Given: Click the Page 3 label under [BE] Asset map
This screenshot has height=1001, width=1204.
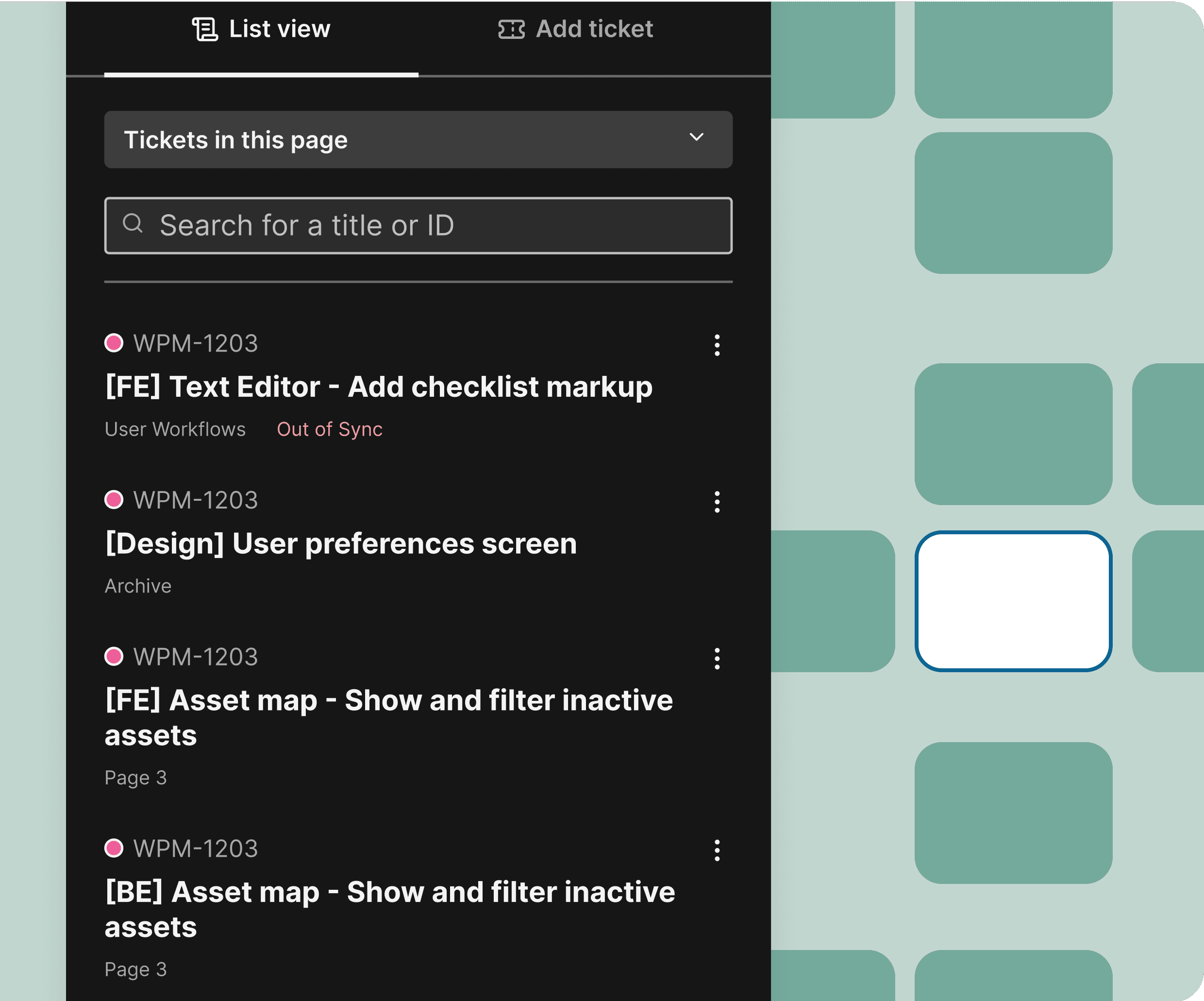Looking at the screenshot, I should [x=136, y=969].
